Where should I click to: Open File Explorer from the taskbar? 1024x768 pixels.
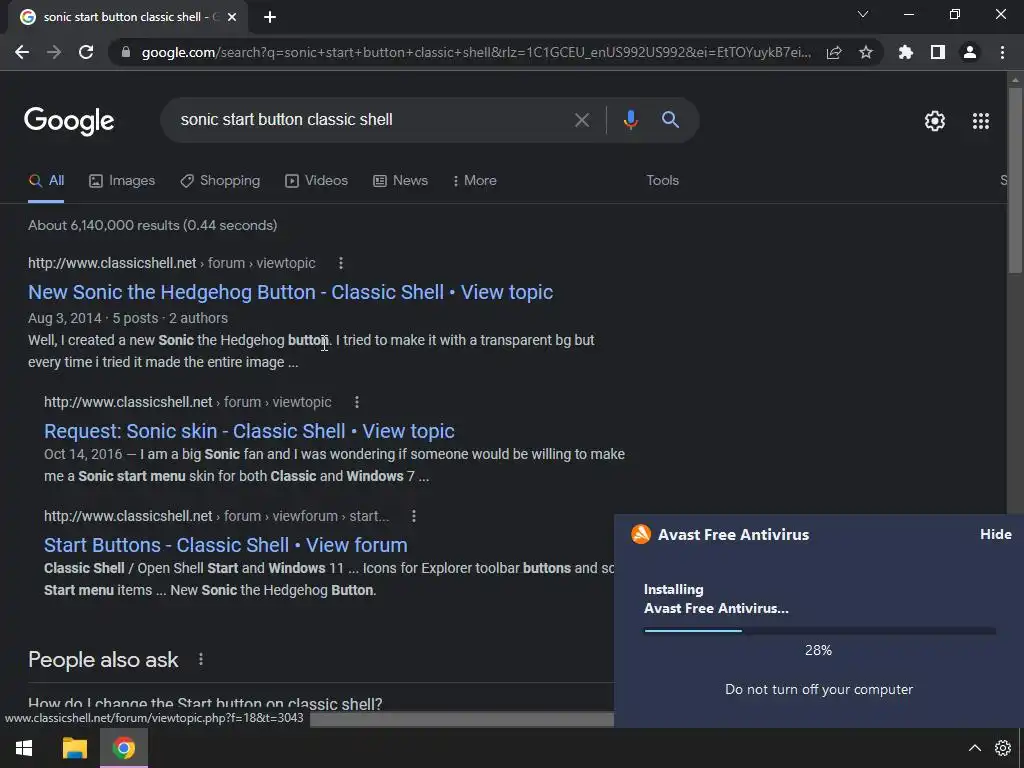pos(74,748)
